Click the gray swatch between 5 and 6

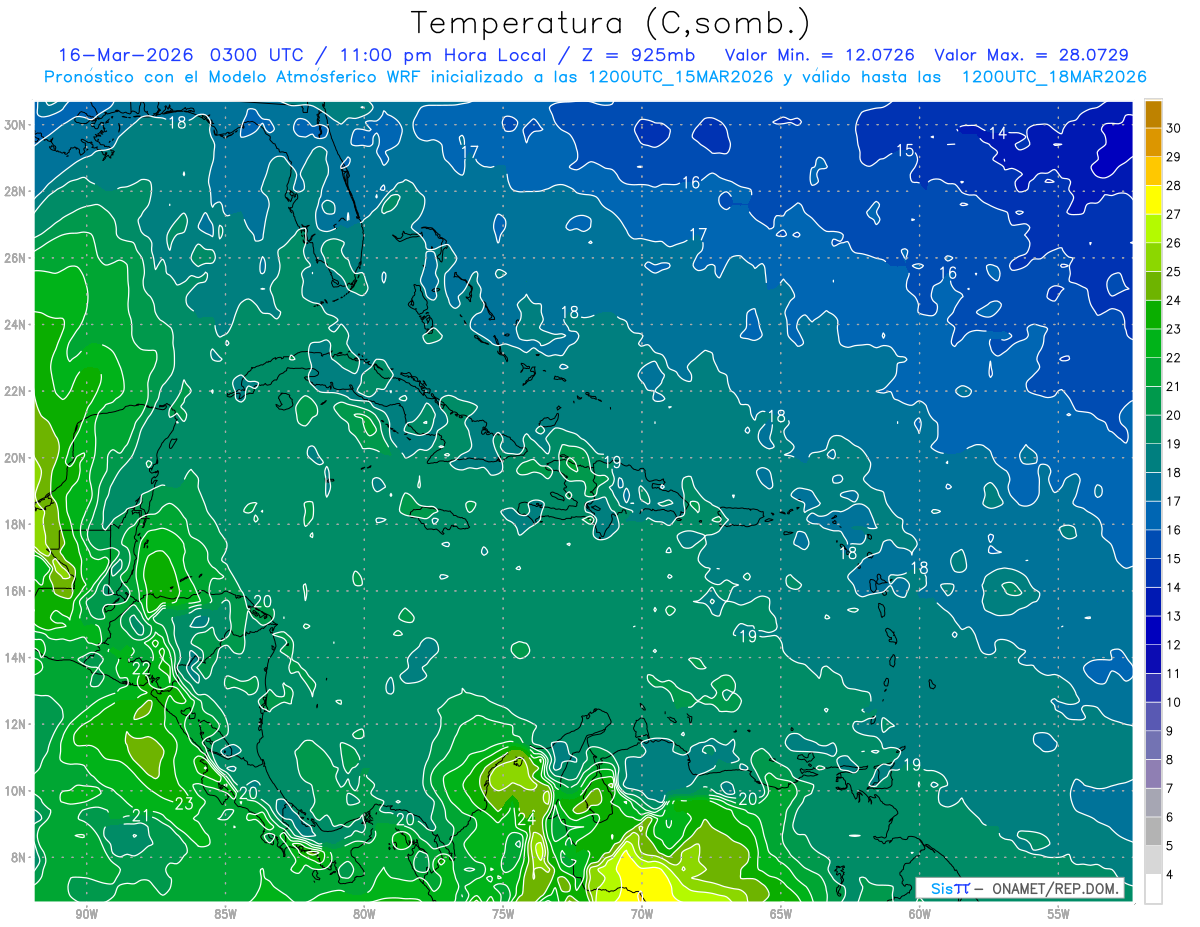pos(1153,832)
